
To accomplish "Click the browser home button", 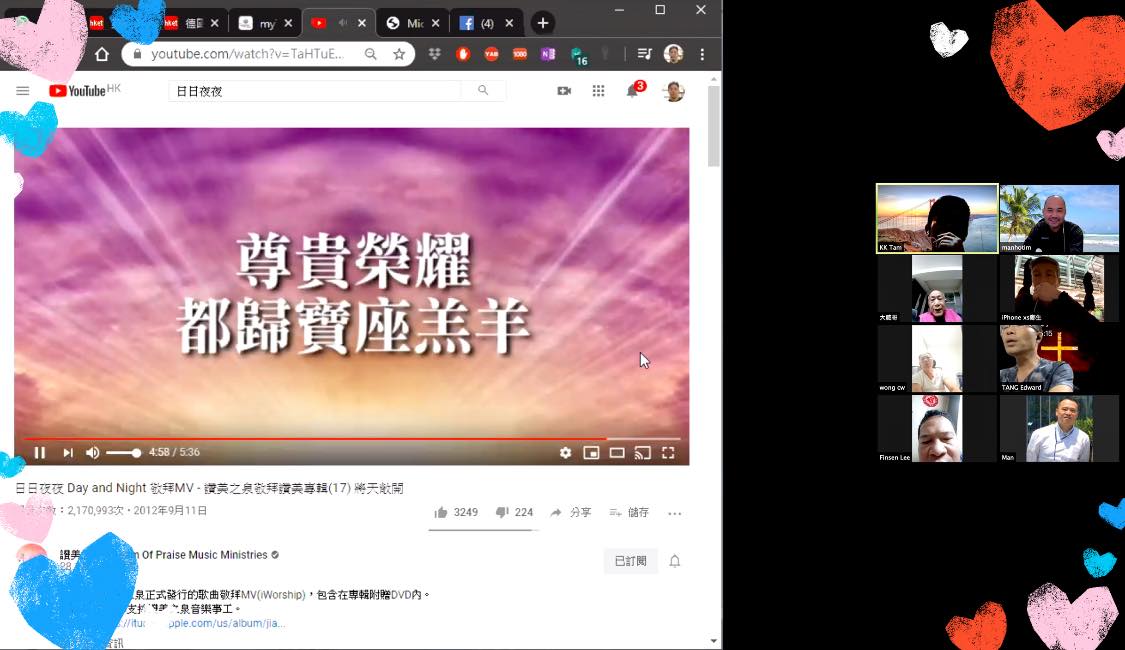I will (102, 54).
